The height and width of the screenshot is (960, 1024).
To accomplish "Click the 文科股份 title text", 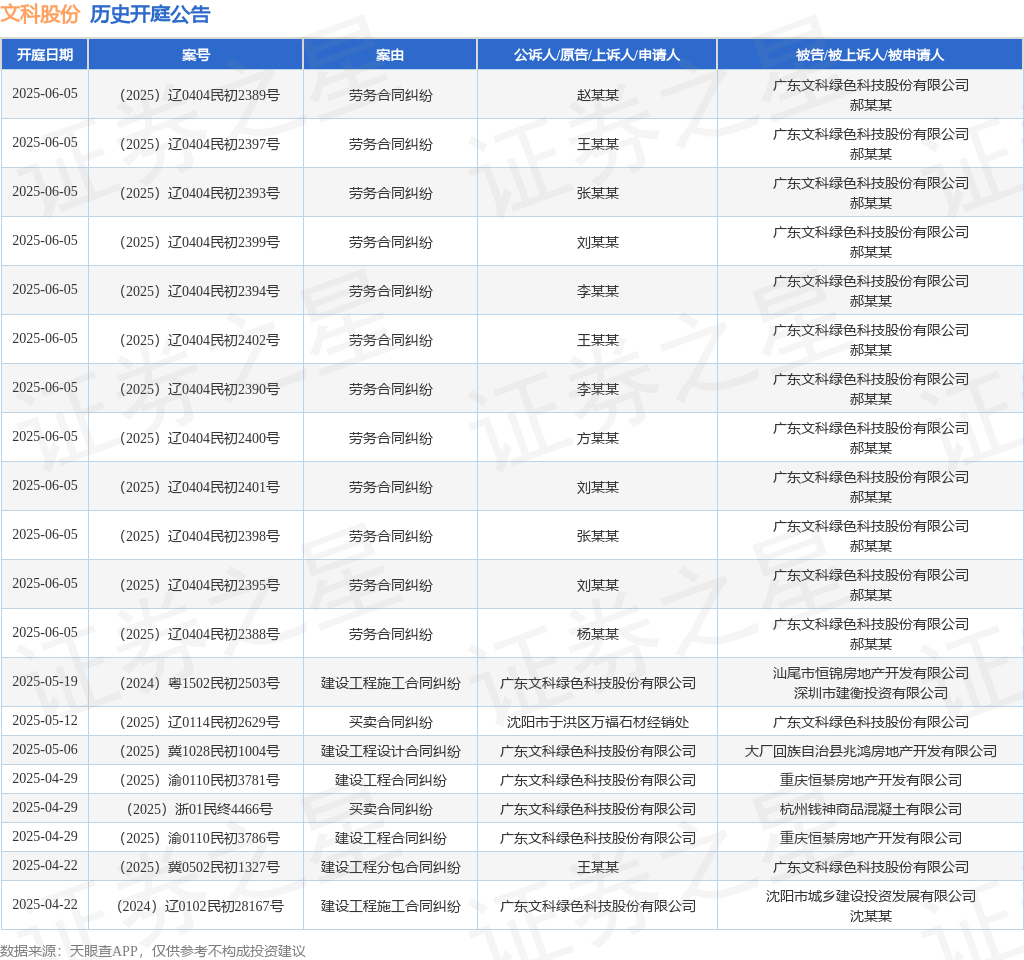I will tap(40, 14).
